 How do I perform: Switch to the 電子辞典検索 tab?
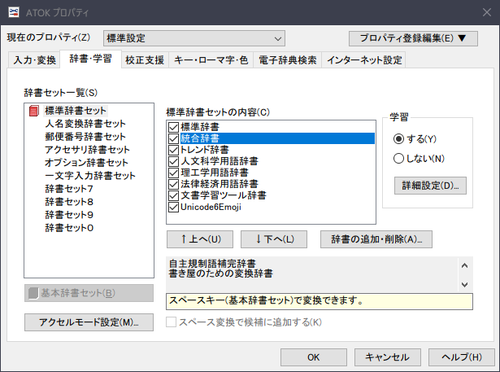tap(288, 60)
